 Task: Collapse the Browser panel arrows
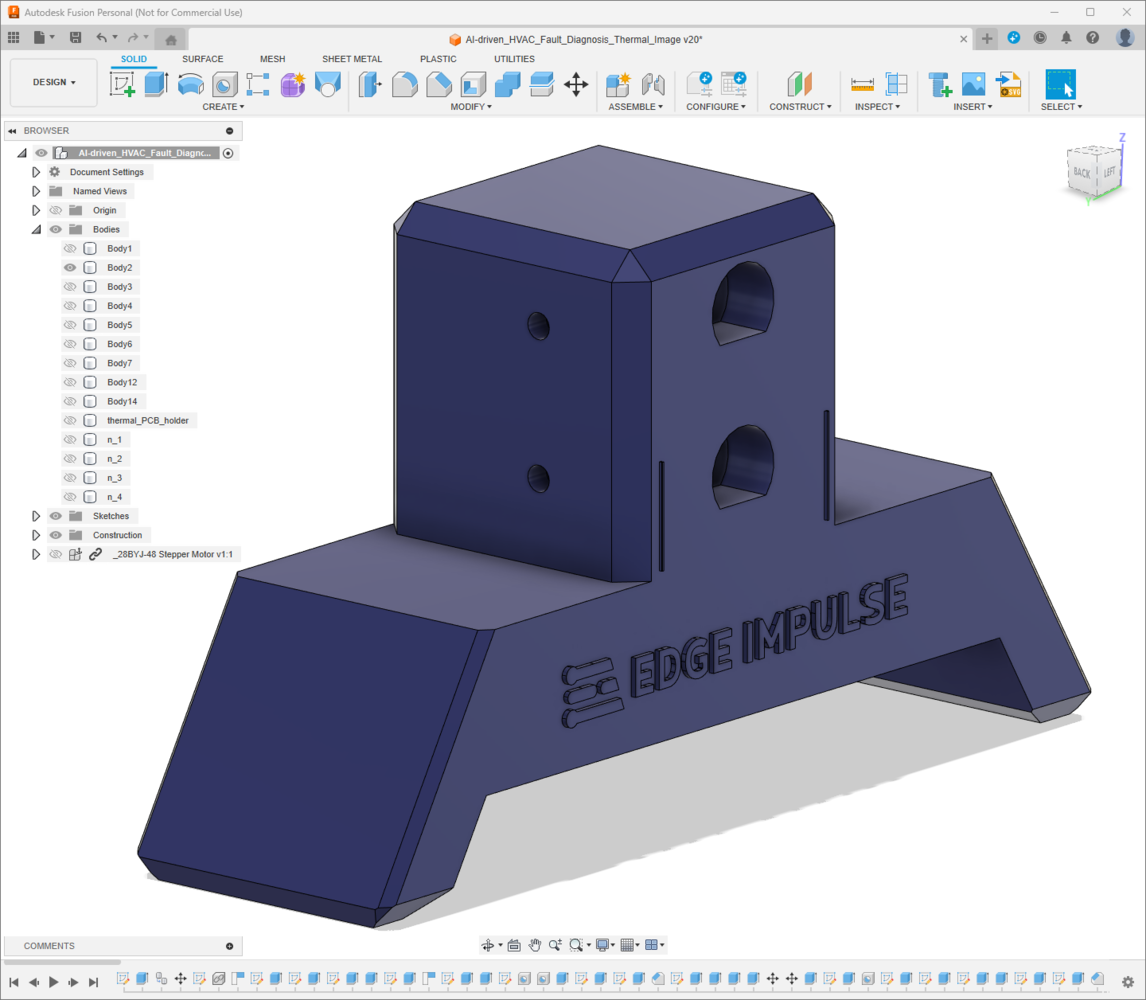(x=12, y=131)
